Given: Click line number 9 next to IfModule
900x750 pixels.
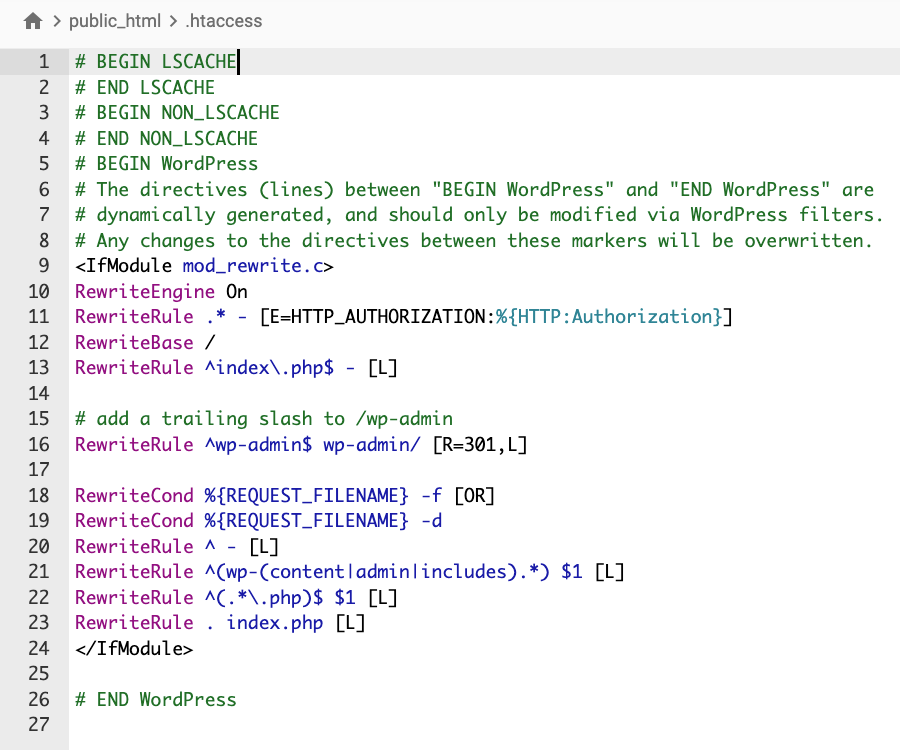Looking at the screenshot, I should (44, 265).
